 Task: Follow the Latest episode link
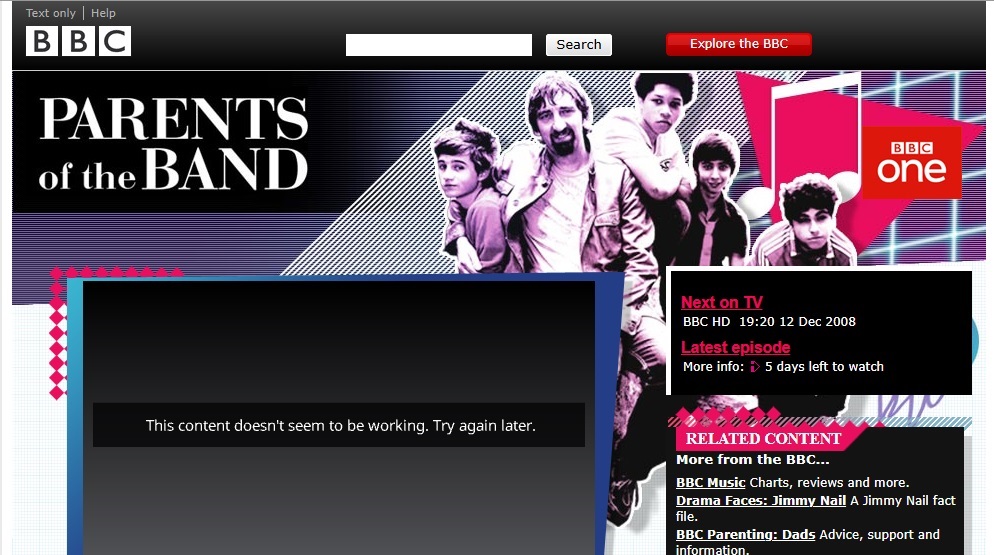click(x=735, y=348)
